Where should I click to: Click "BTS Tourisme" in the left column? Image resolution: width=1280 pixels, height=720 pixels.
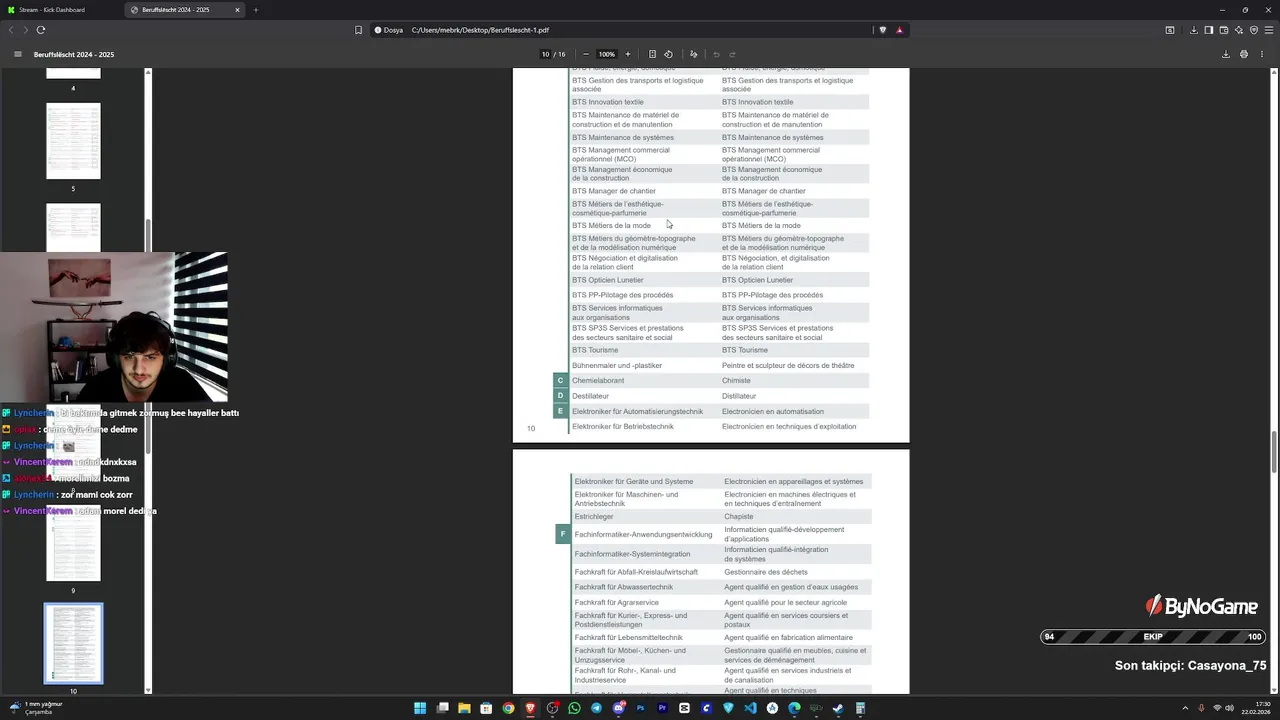(595, 350)
